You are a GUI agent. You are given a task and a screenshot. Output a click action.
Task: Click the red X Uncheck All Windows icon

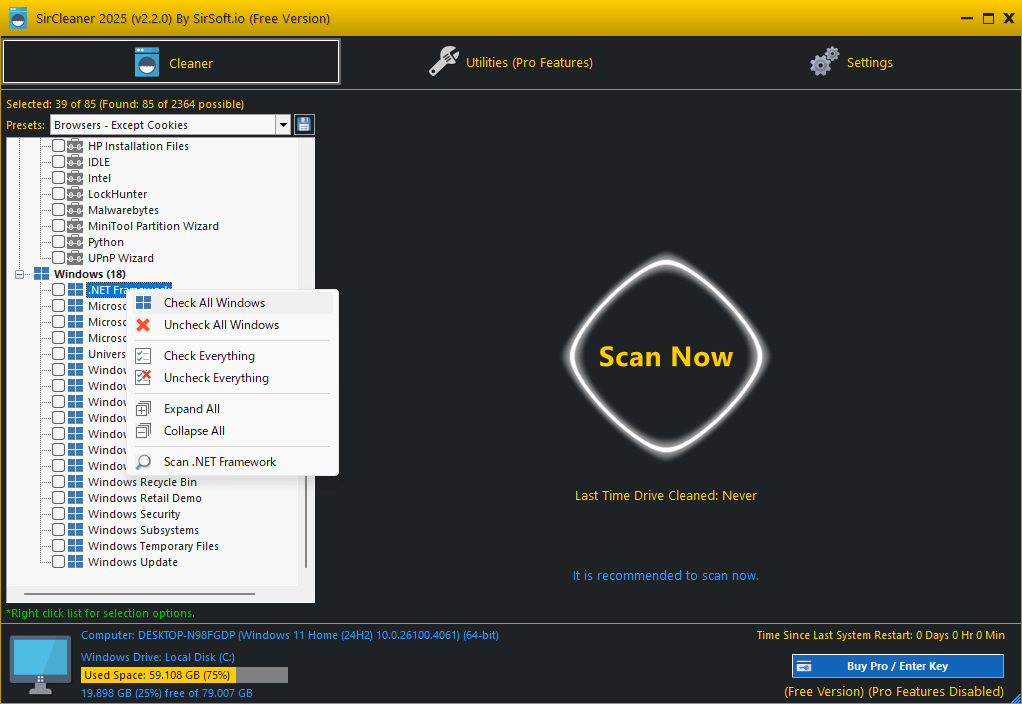(143, 325)
